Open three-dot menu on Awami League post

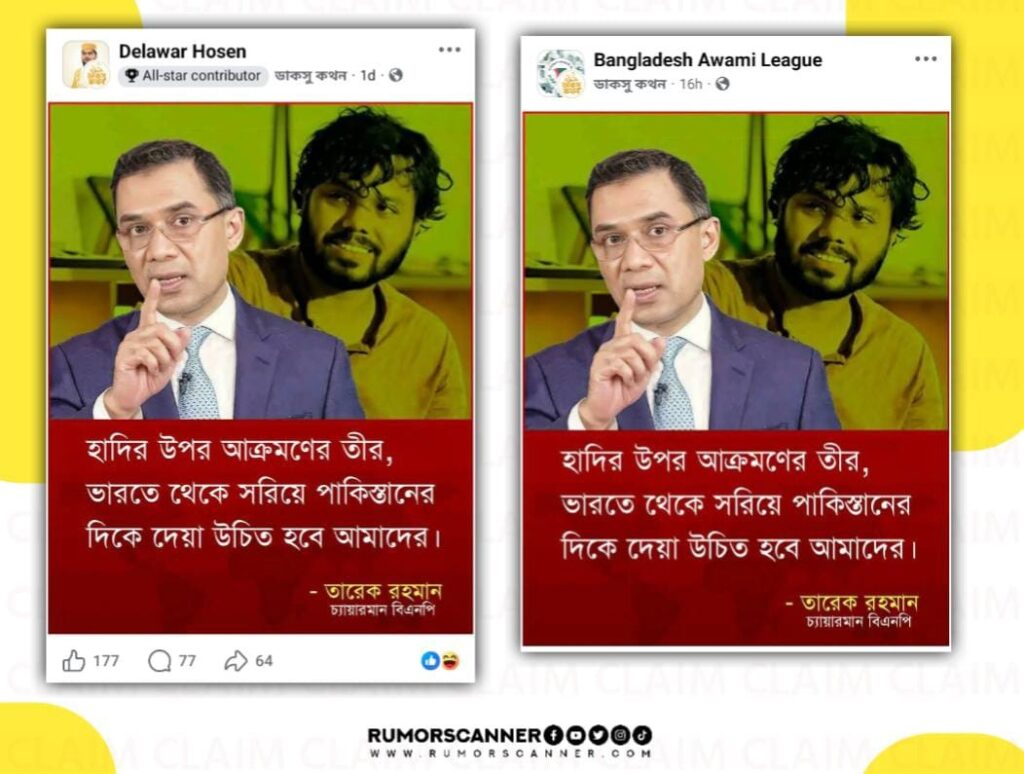point(925,59)
